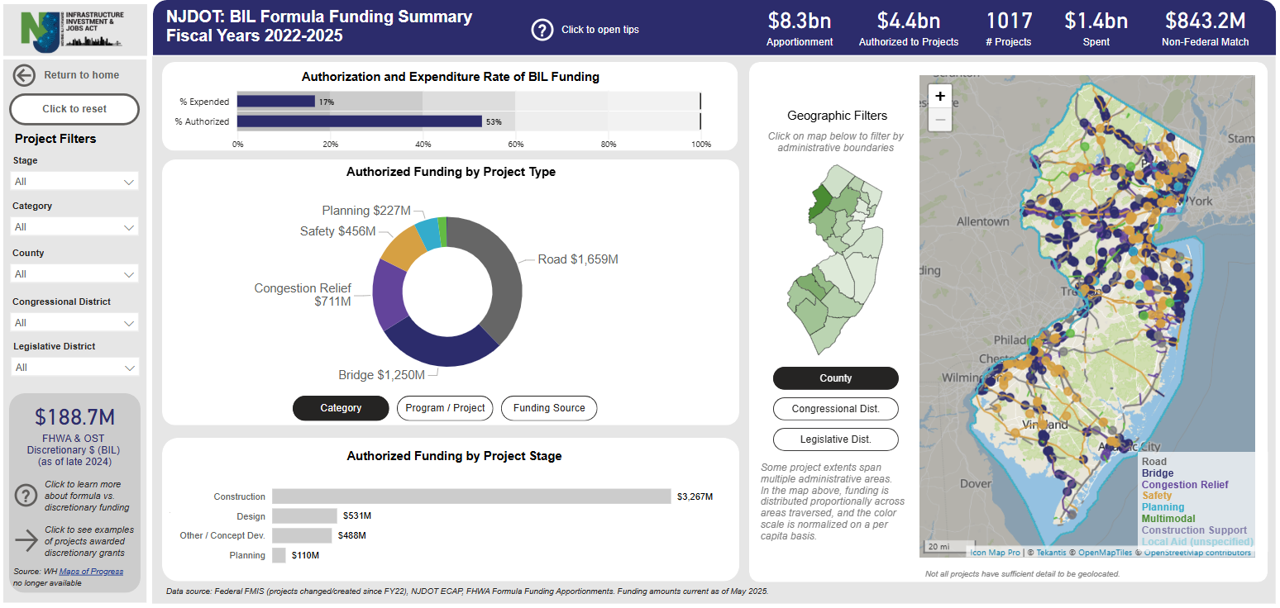Open the Congressional District dropdown
The image size is (1280, 608).
click(74, 323)
